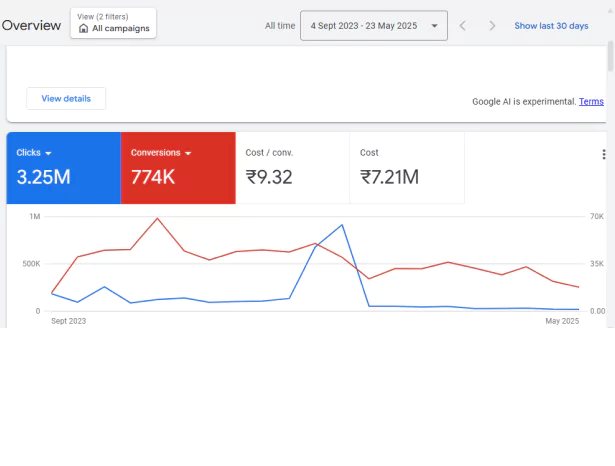This screenshot has width=615, height=466.
Task: Expand the Clicks metric dropdown
Action: (48, 153)
